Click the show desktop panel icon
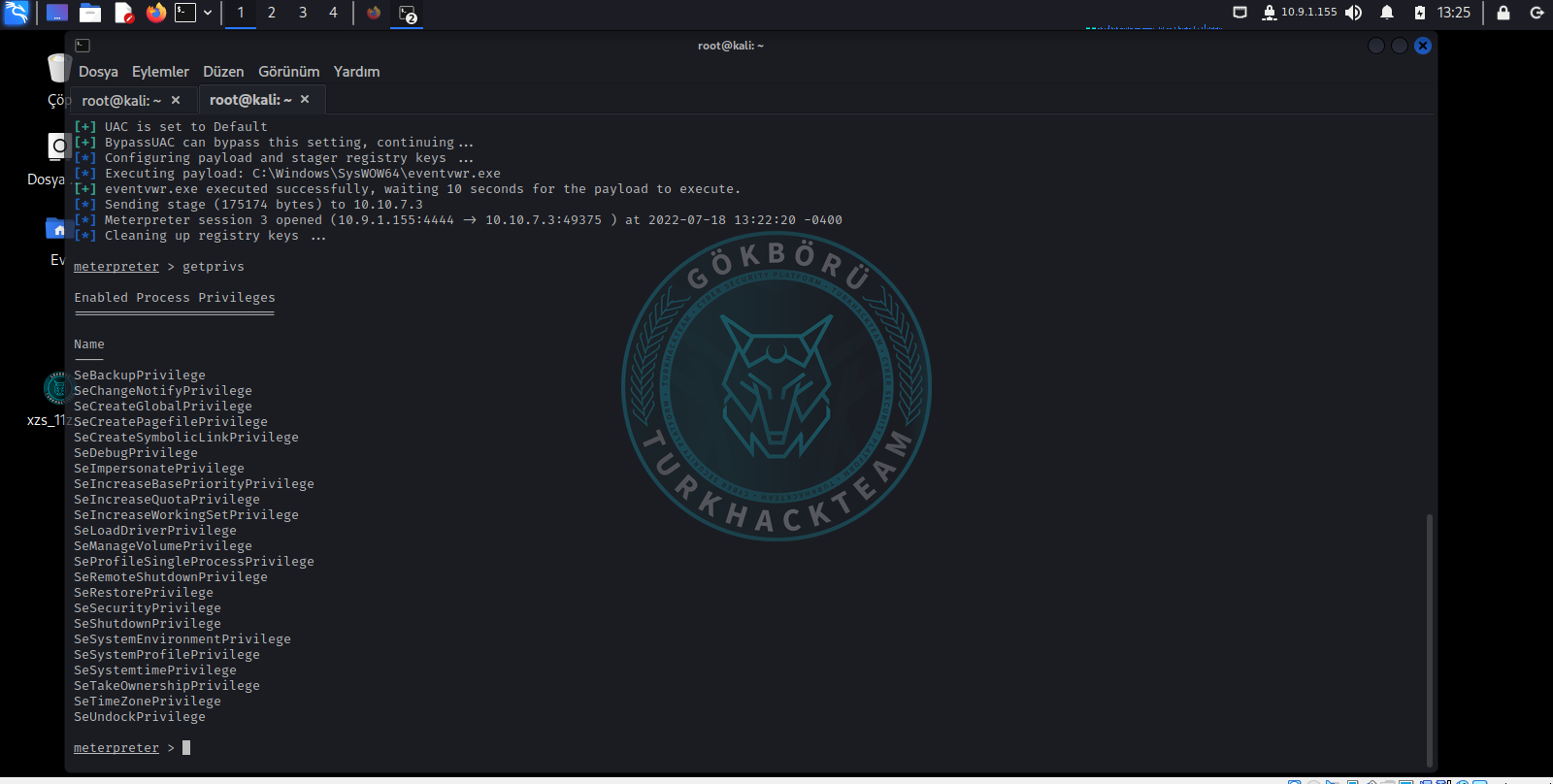The height and width of the screenshot is (784, 1553). (57, 13)
